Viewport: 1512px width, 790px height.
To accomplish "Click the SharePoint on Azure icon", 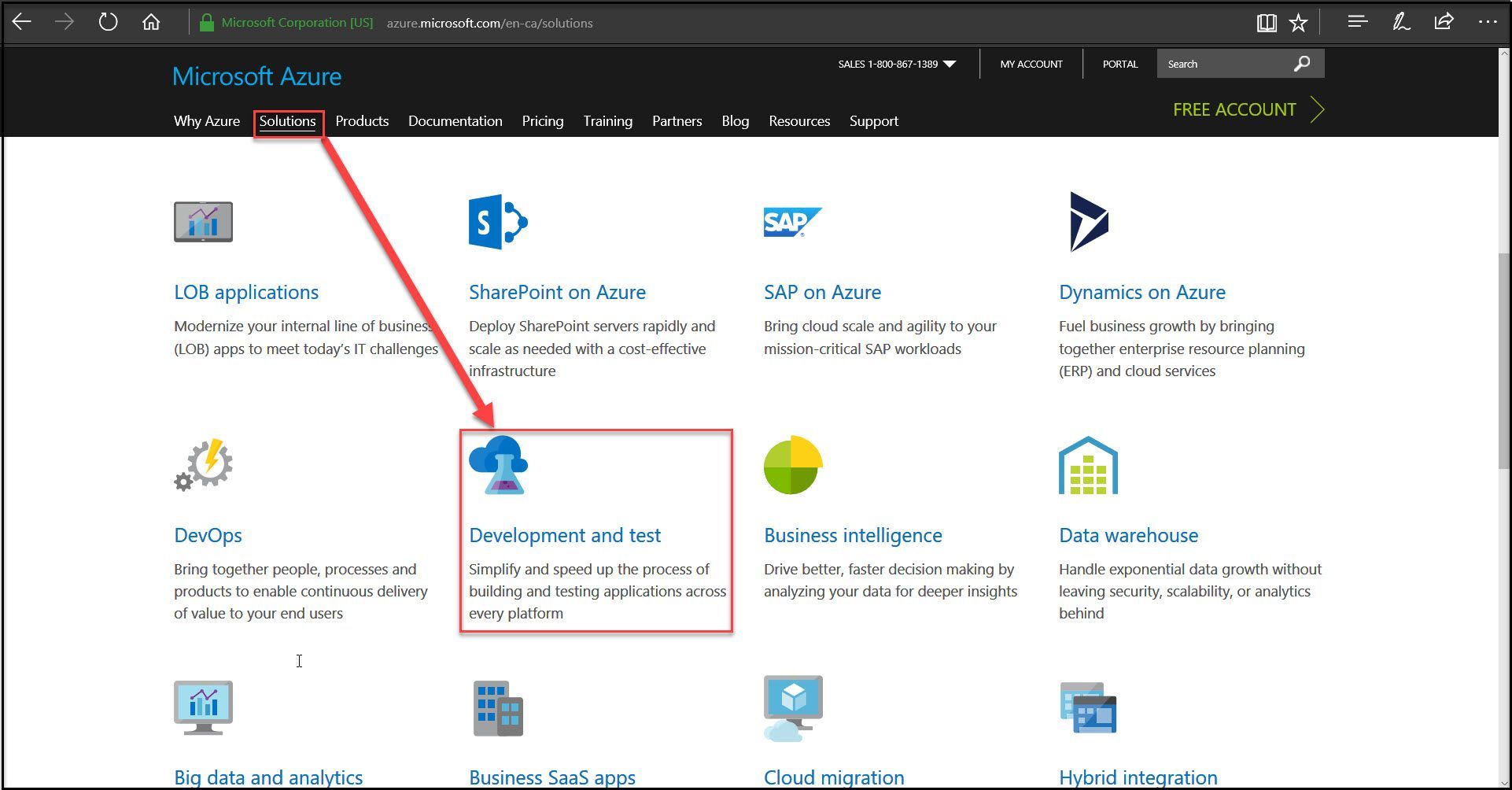I will point(498,222).
